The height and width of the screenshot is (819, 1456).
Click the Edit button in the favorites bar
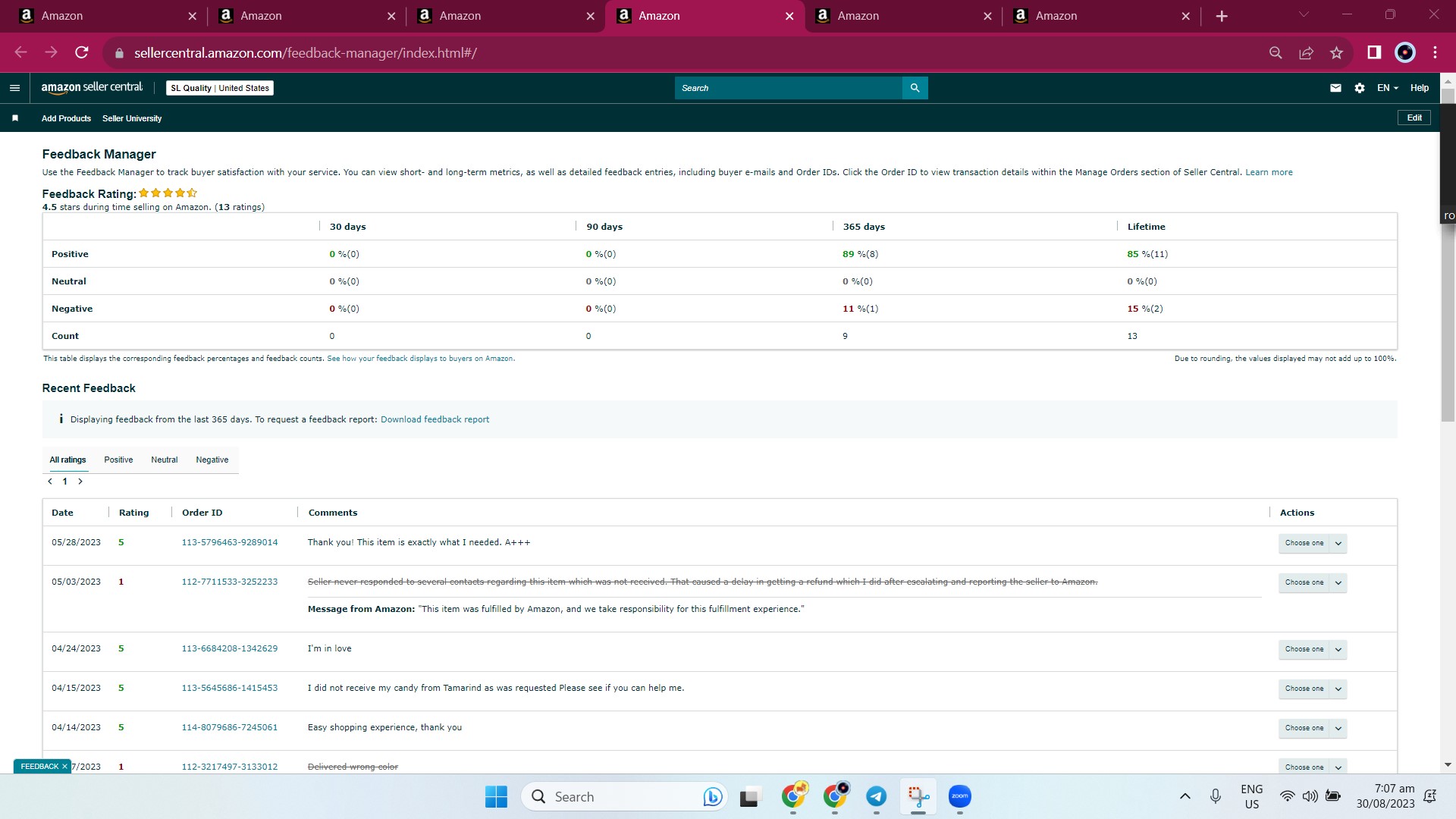[1414, 118]
